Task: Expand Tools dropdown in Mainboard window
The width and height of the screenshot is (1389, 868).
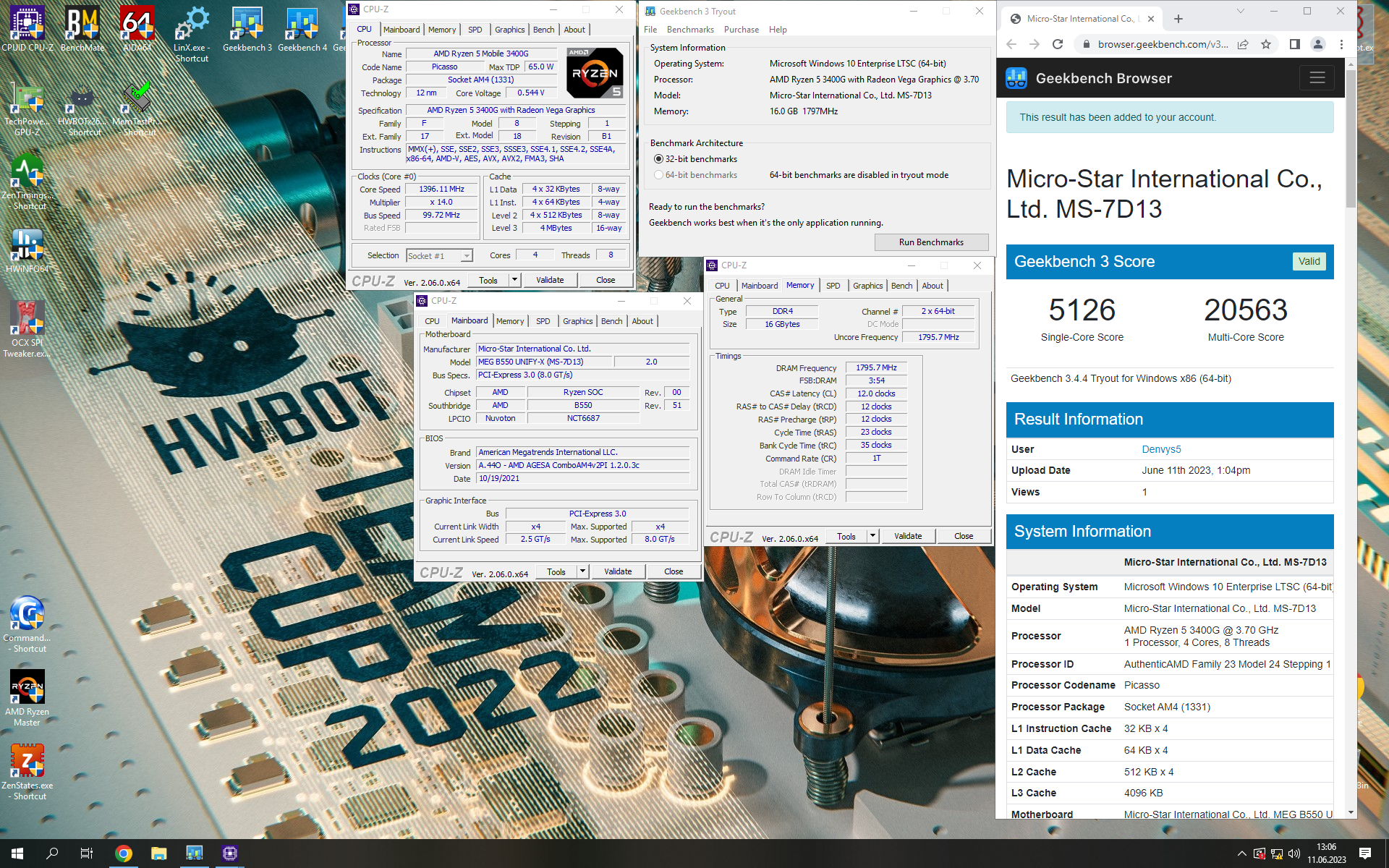Action: click(x=583, y=571)
